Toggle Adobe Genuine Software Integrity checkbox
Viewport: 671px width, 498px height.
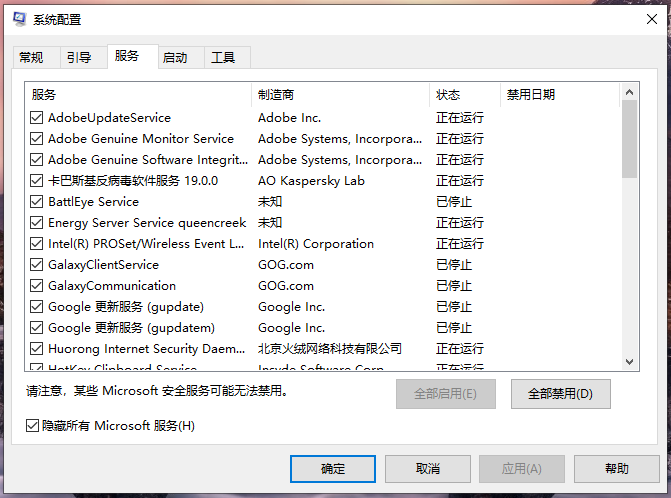pos(36,160)
